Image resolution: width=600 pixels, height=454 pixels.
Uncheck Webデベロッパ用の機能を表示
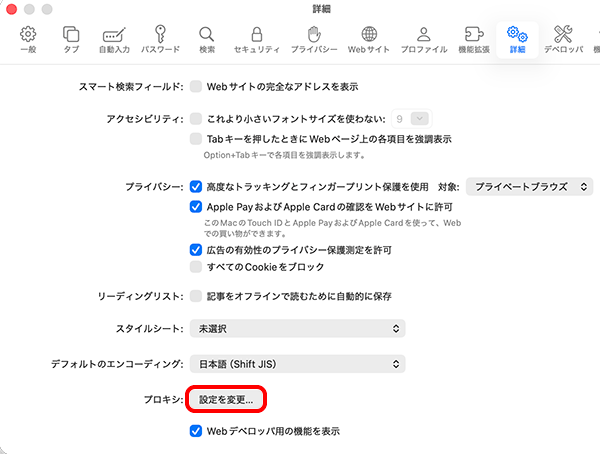[x=196, y=431]
